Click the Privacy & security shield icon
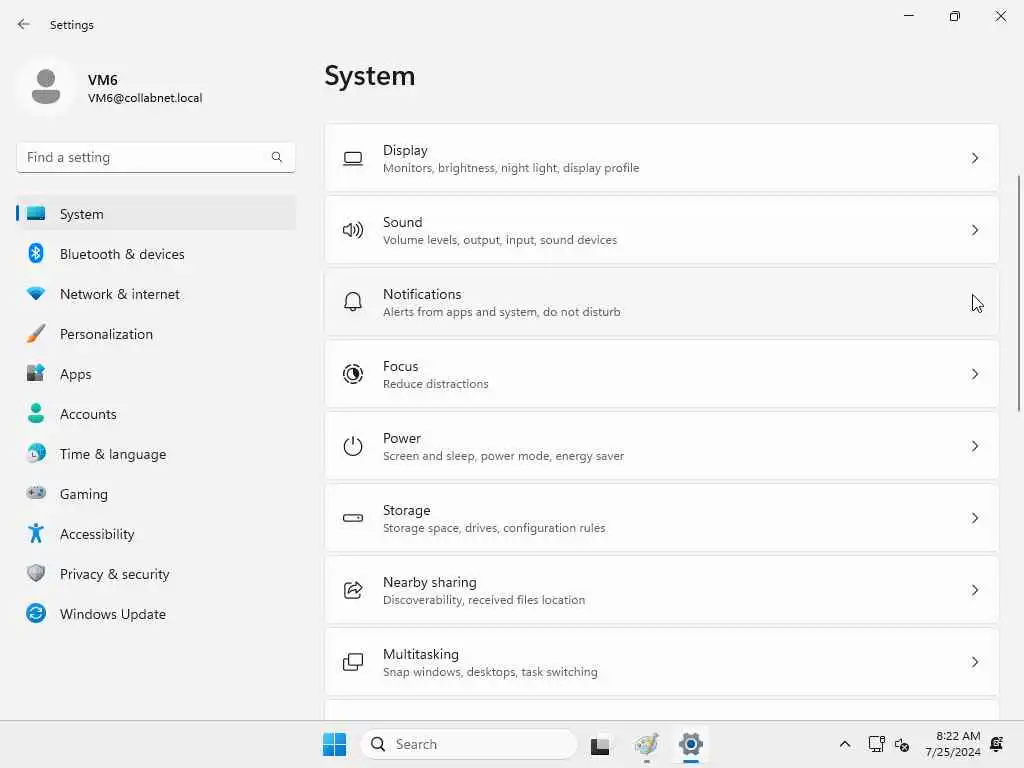The width and height of the screenshot is (1024, 768). coord(36,573)
